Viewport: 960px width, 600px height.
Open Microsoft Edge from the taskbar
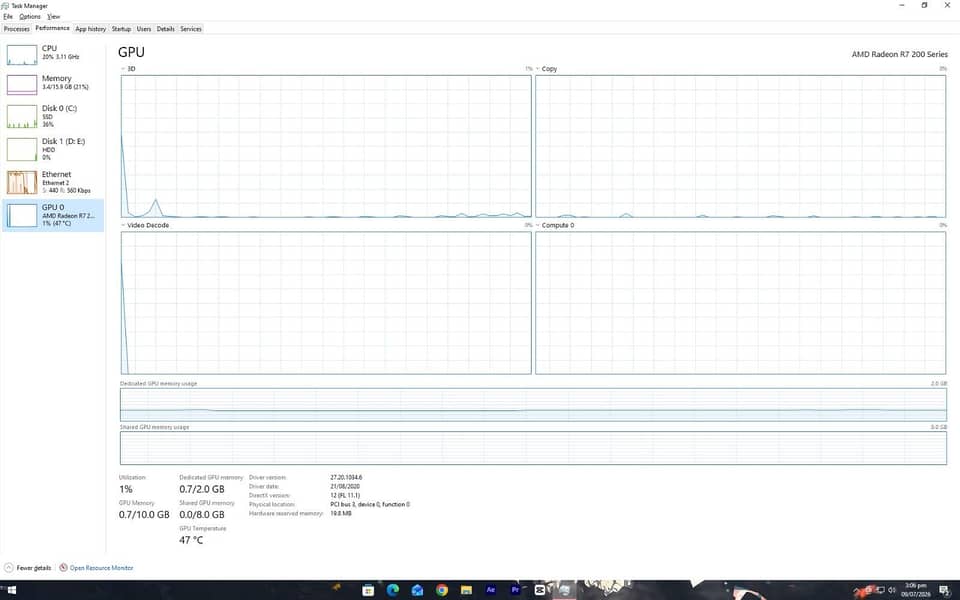tap(392, 590)
